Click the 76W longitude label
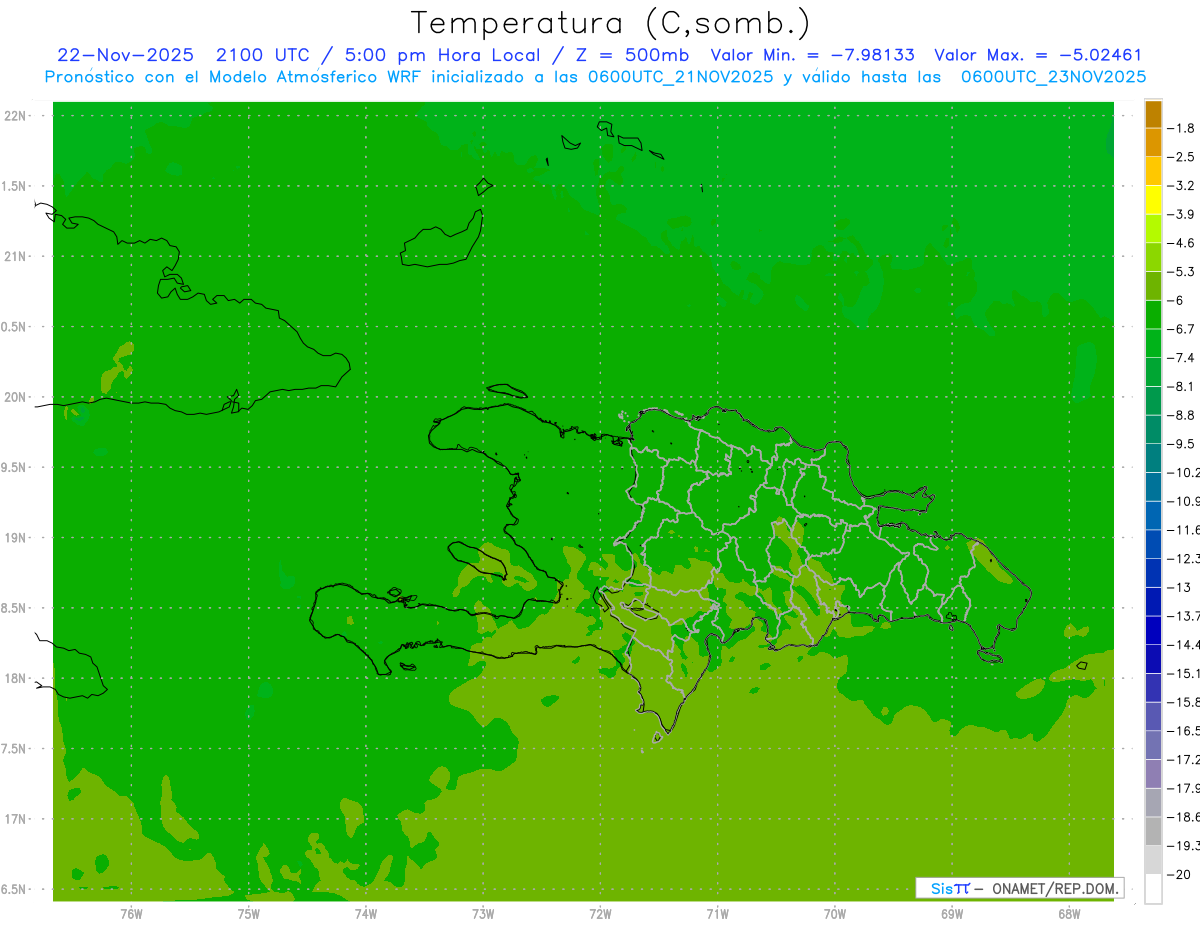1200x927 pixels. [131, 913]
